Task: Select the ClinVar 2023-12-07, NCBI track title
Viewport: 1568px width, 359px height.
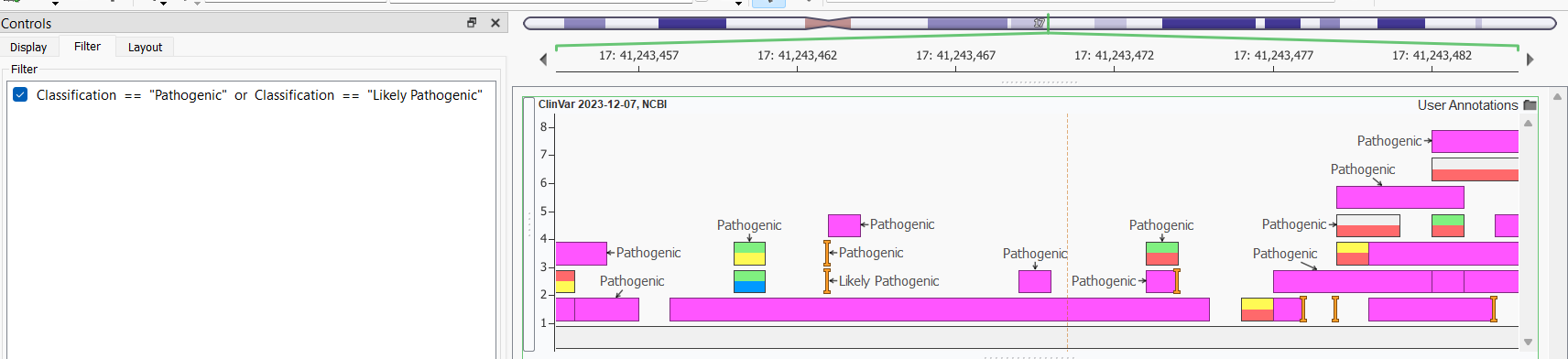Action: [x=602, y=104]
